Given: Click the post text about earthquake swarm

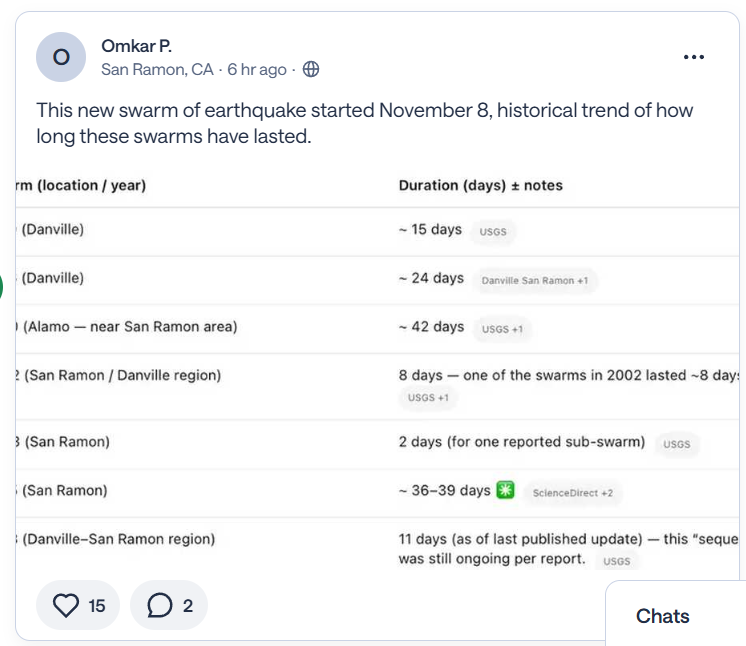Looking at the screenshot, I should coord(364,123).
